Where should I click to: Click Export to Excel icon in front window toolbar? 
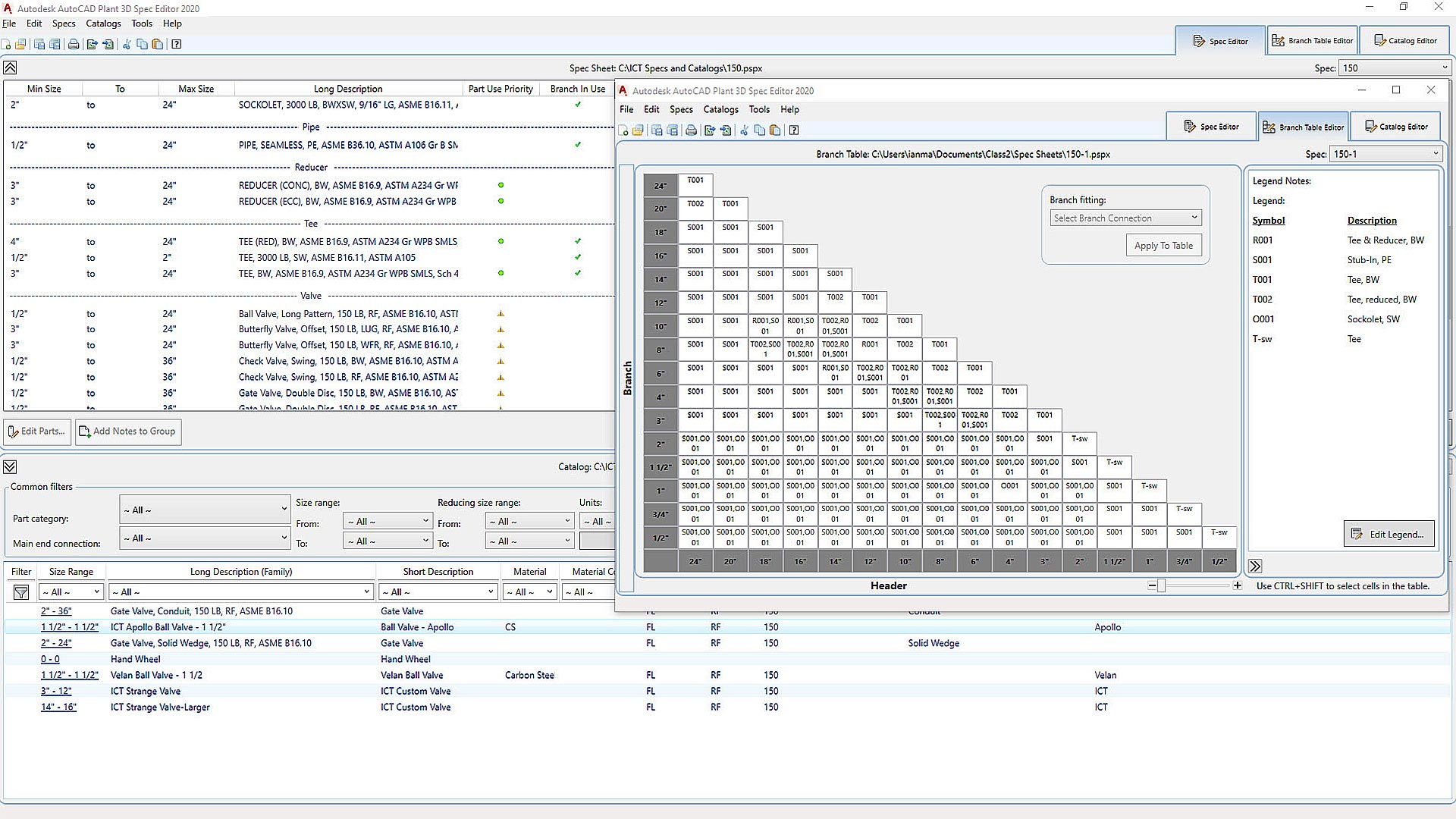click(x=709, y=130)
